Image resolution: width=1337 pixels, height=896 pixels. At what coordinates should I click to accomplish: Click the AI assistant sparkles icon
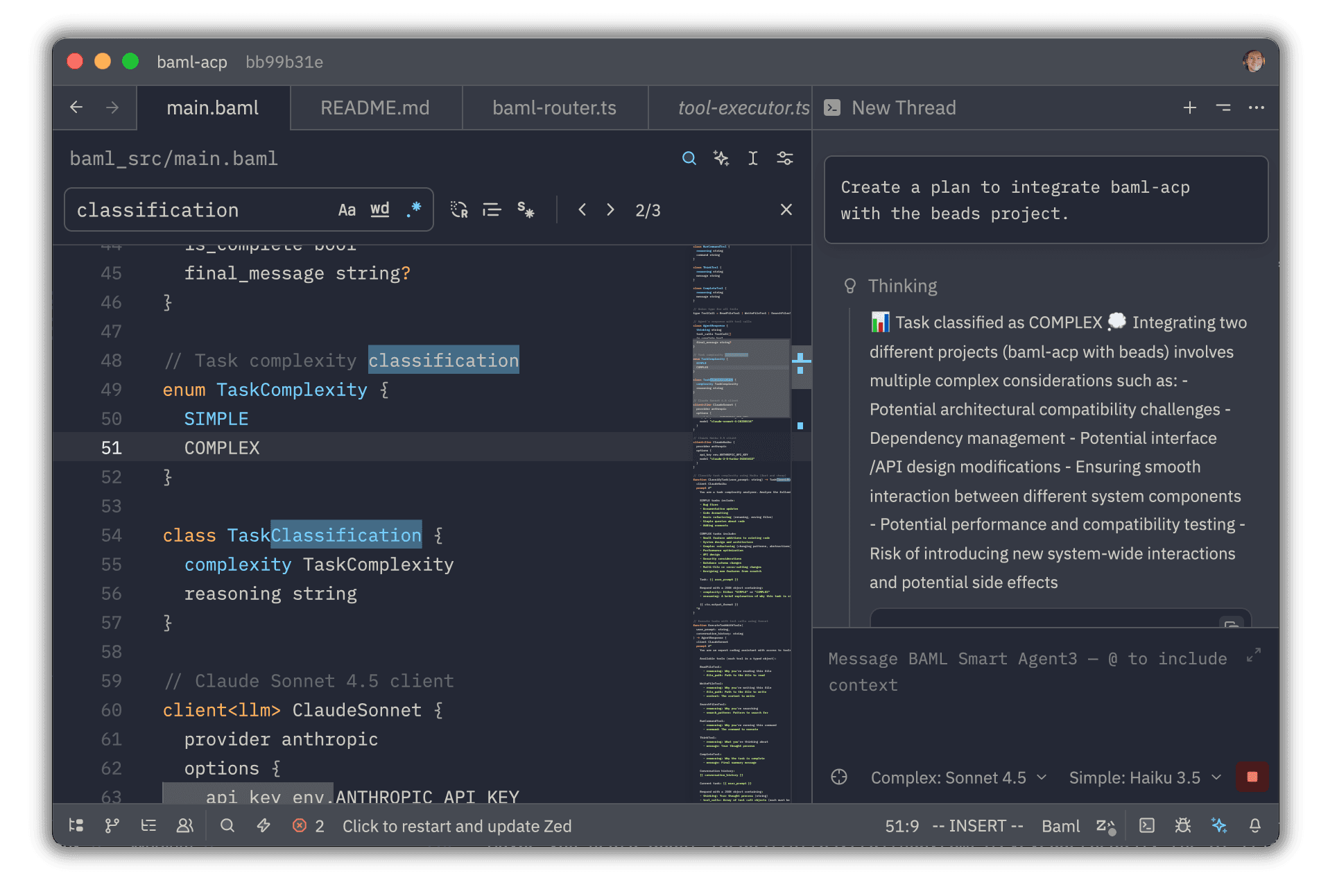tap(1220, 825)
